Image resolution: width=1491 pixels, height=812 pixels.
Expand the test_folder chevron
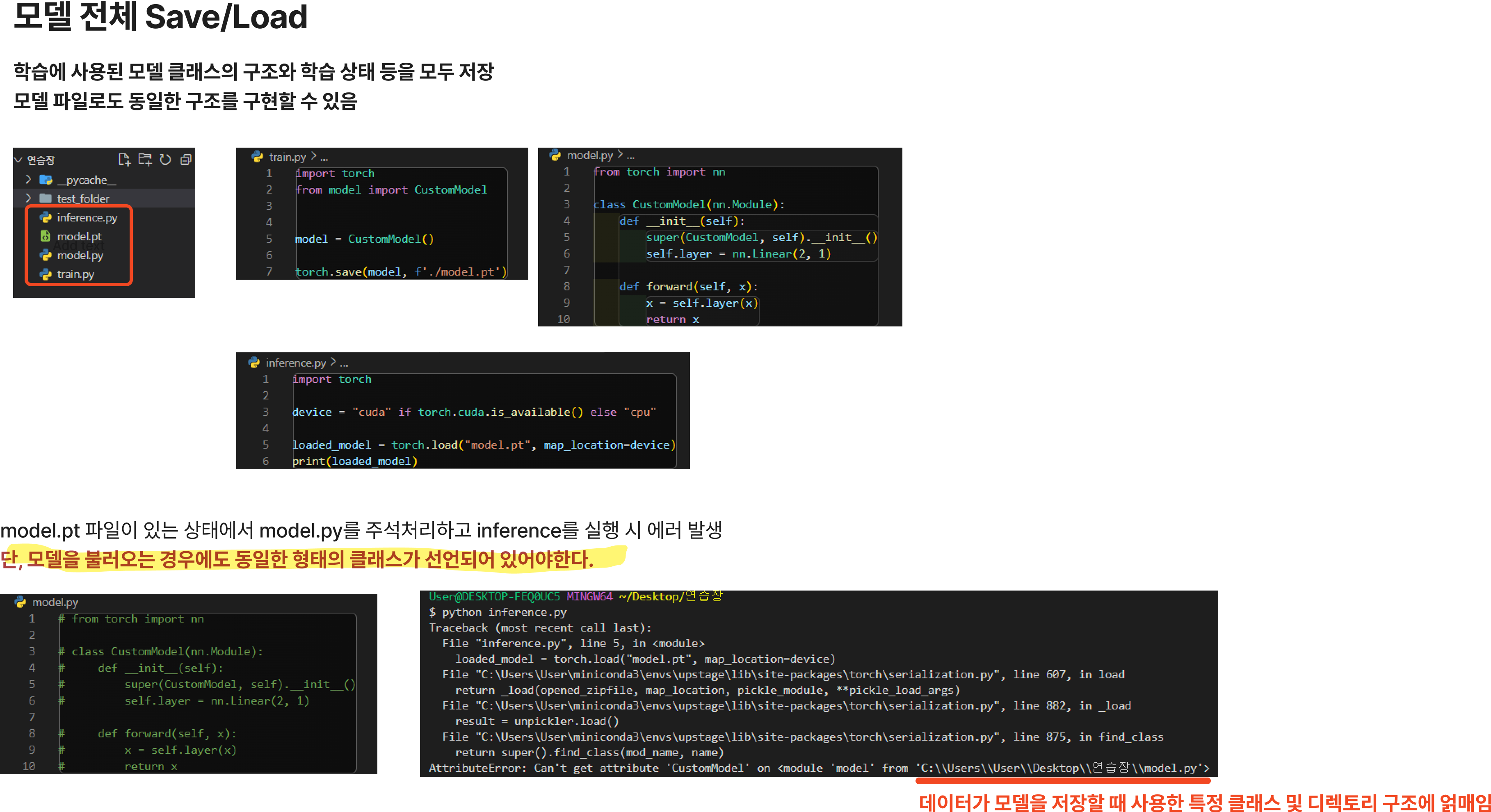click(28, 198)
